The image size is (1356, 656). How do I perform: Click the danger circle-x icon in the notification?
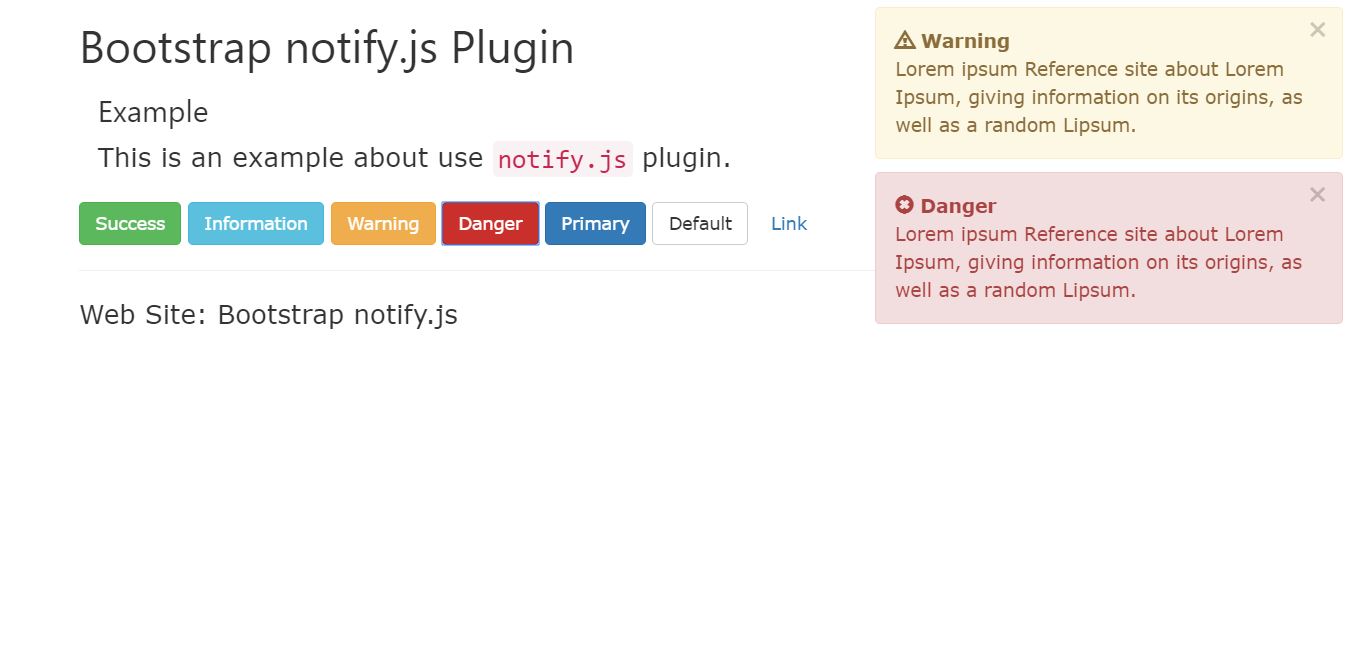(905, 205)
